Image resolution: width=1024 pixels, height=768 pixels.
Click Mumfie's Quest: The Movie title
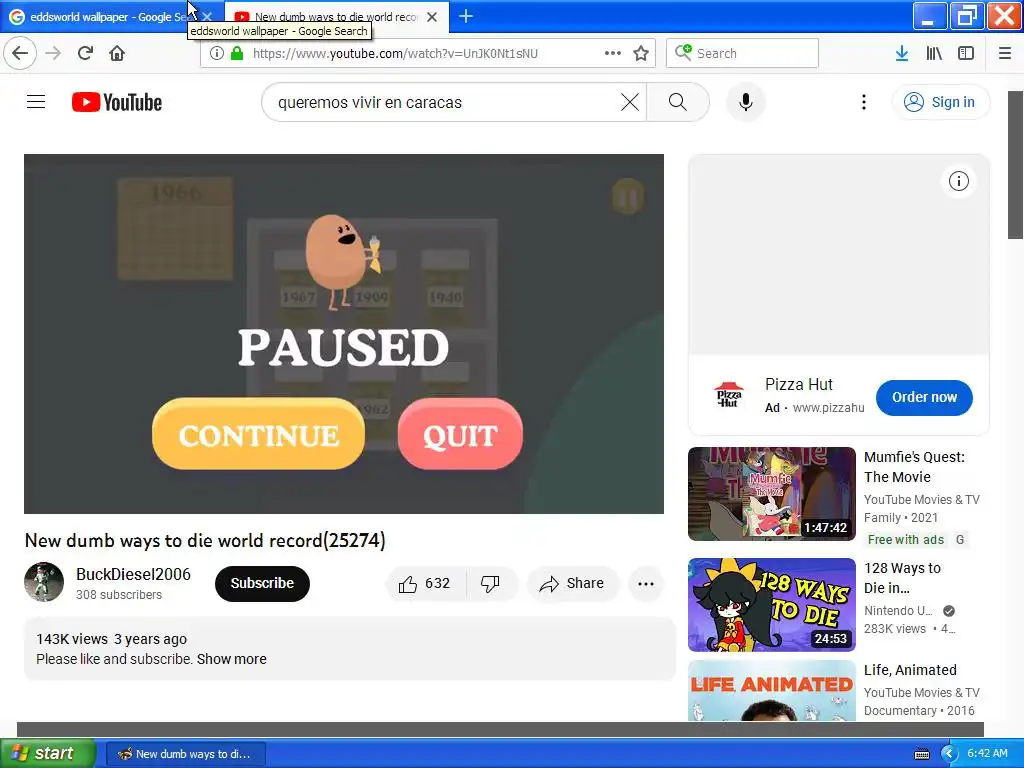914,467
